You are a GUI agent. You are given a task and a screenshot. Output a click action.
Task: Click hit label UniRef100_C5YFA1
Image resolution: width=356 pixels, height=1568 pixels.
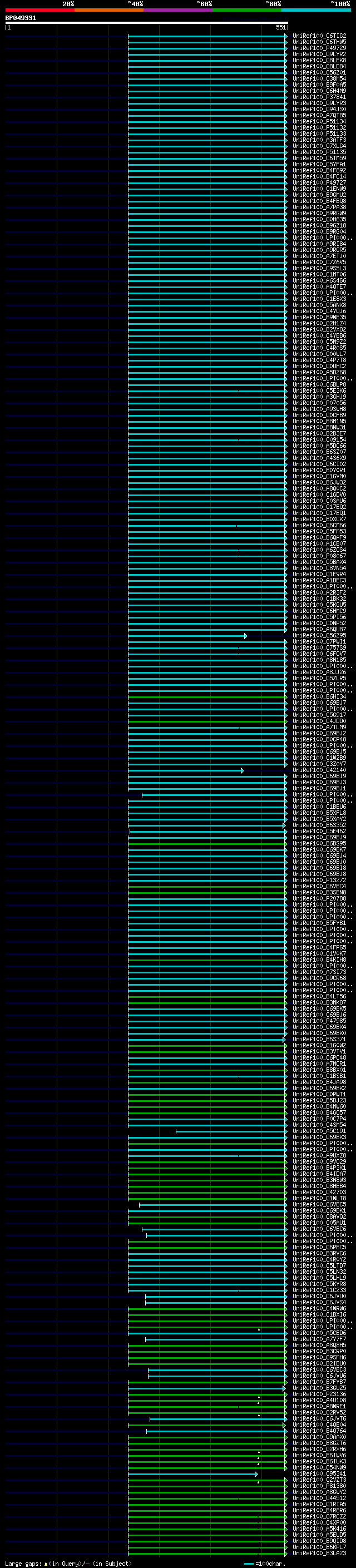point(319,164)
